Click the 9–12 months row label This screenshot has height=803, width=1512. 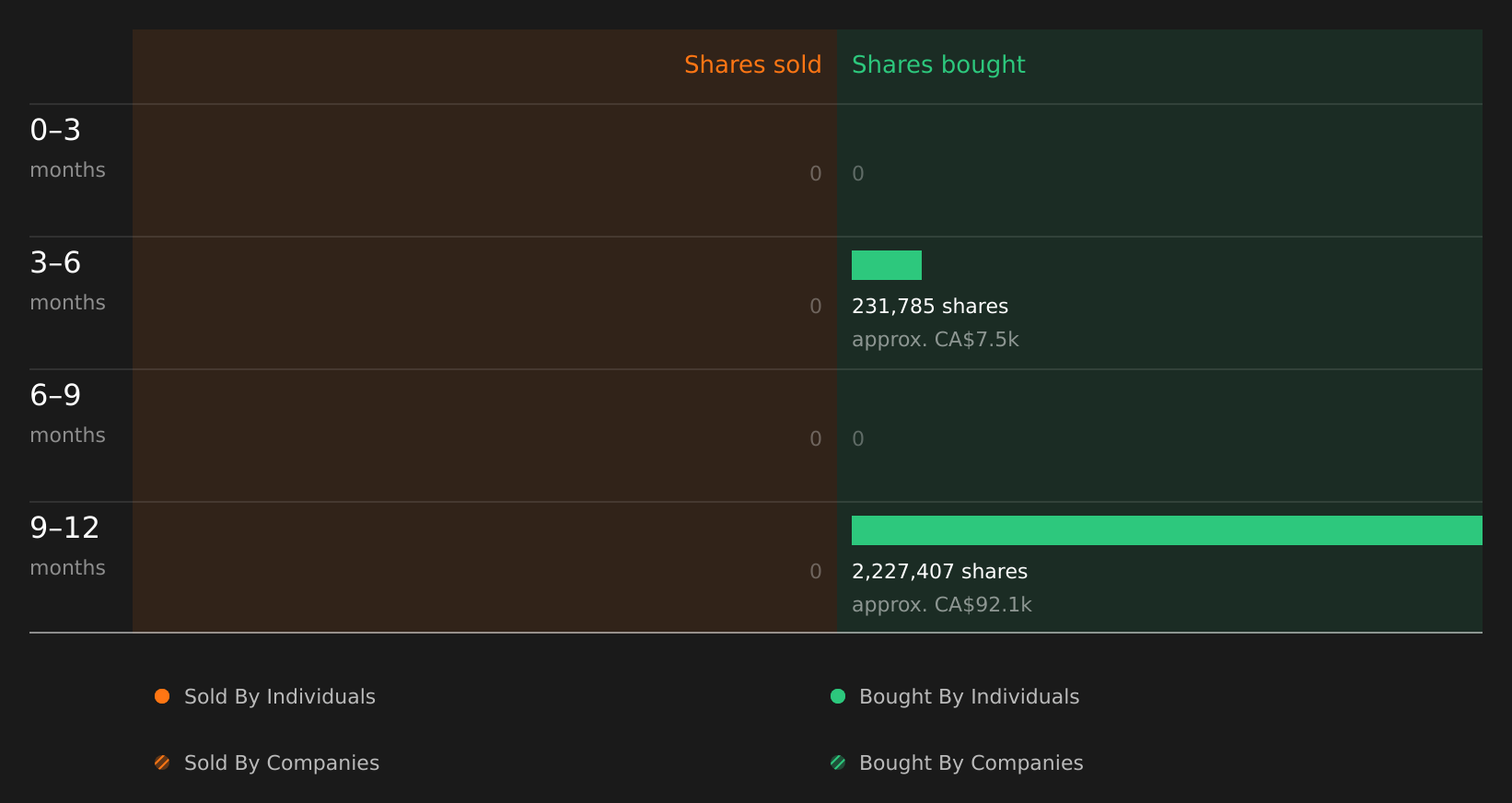[67, 546]
